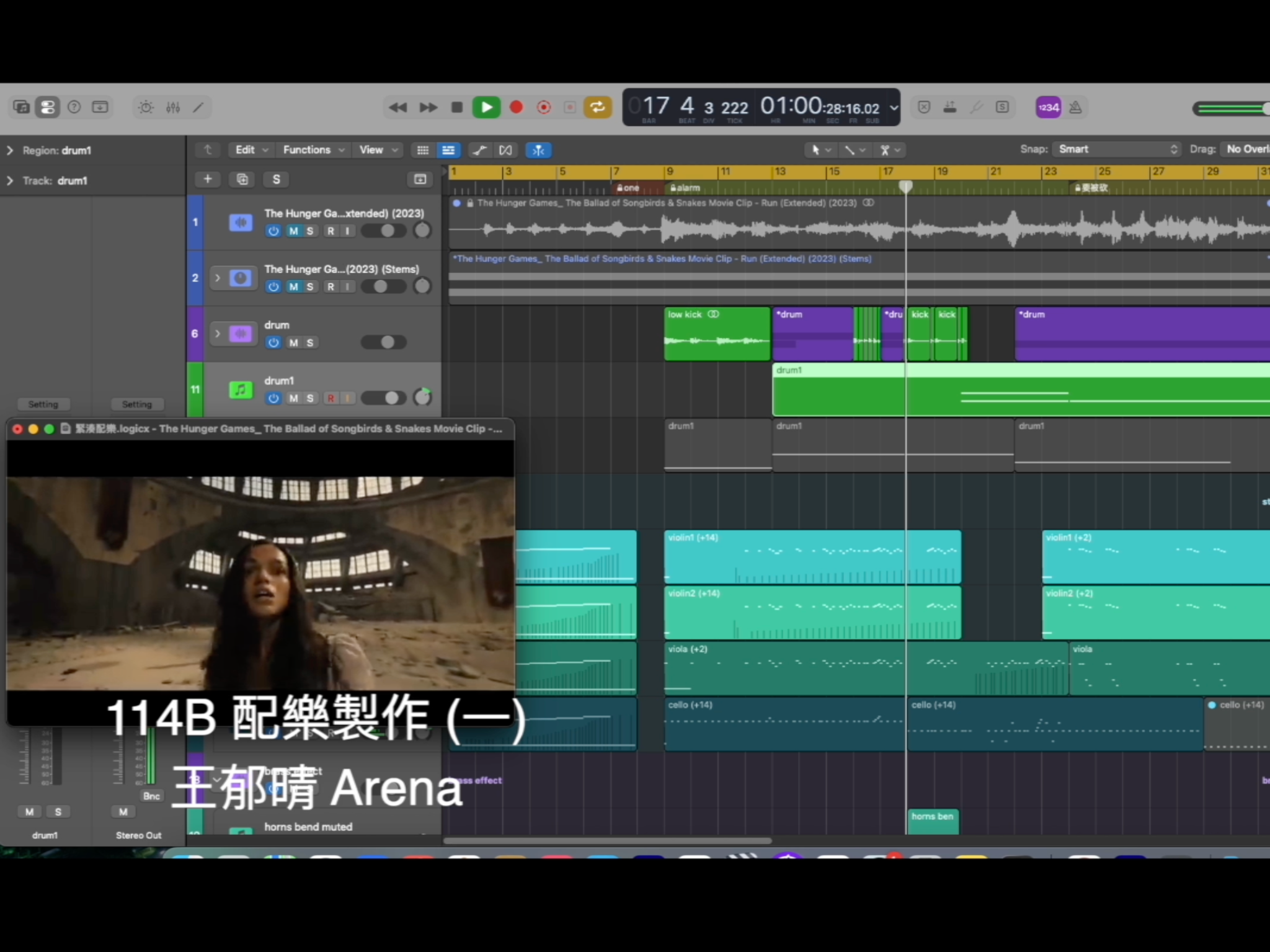Switch to grid view icon
Screen dimensions: 1270x952
click(x=423, y=150)
